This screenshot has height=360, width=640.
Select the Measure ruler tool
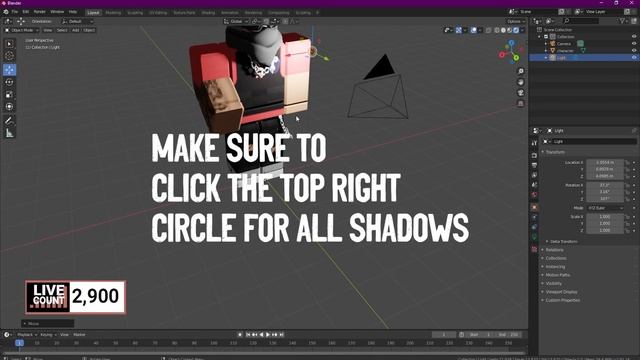9,133
